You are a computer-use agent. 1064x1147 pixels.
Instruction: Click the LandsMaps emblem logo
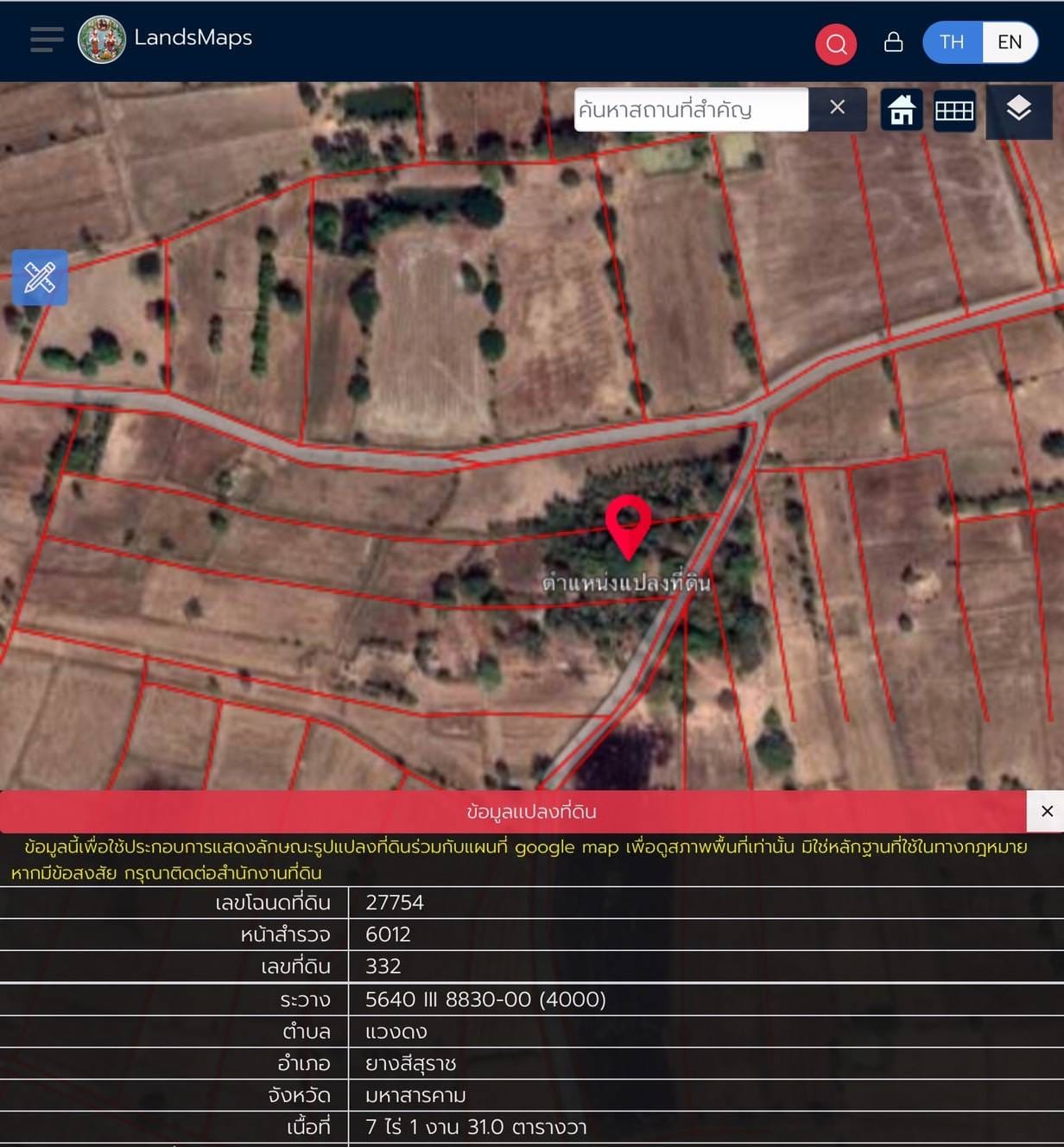tap(102, 40)
